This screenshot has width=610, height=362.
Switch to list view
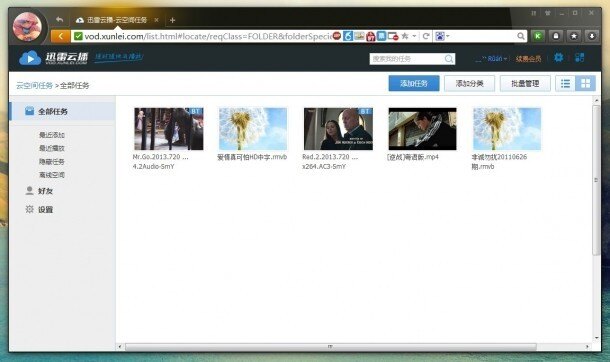(x=566, y=83)
